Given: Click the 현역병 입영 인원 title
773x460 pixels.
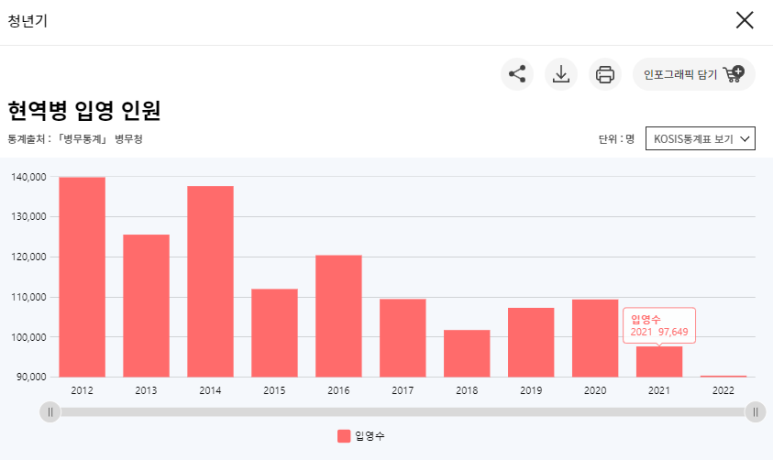Looking at the screenshot, I should click(x=84, y=110).
